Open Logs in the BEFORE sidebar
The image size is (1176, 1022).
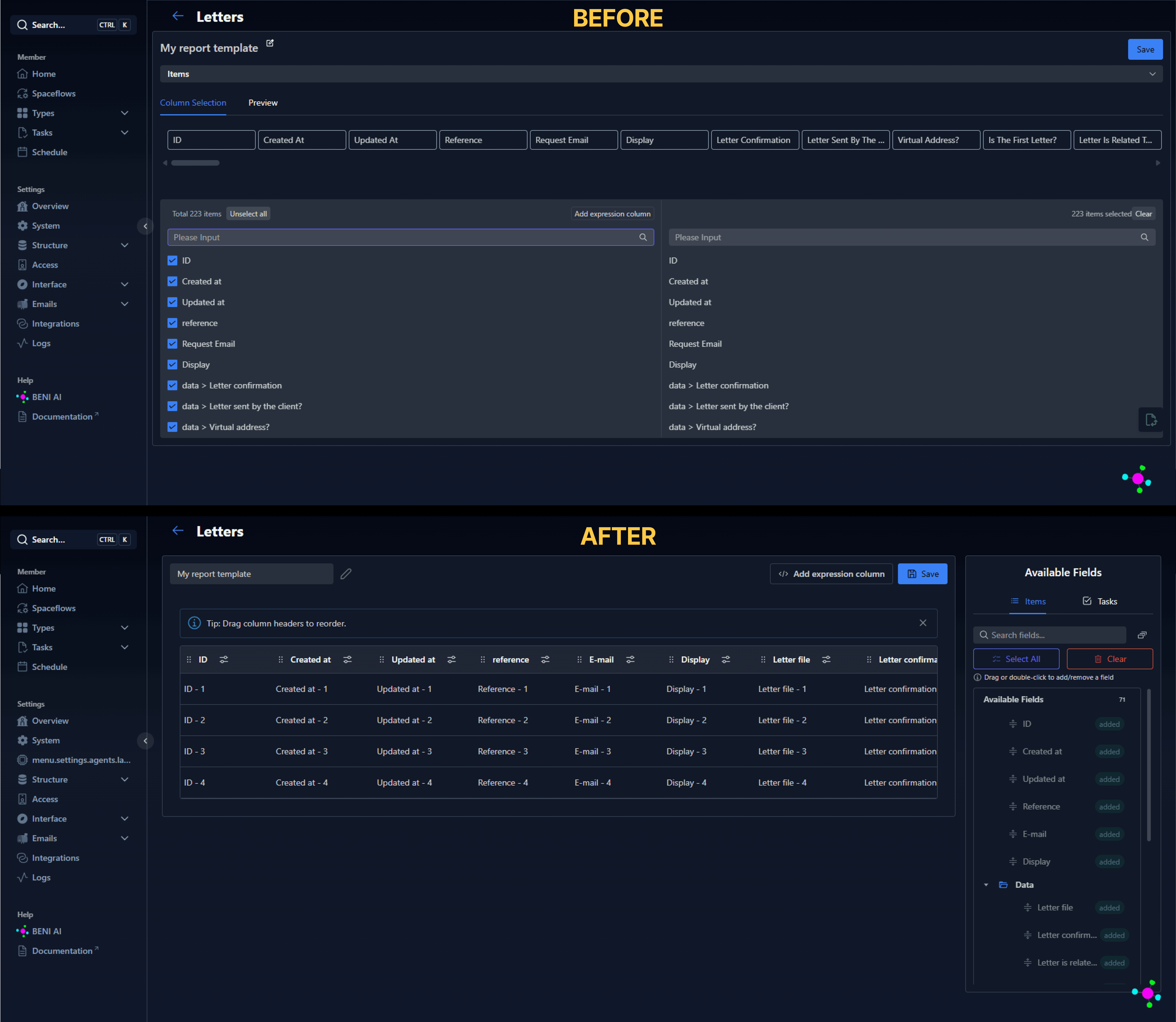pos(41,343)
